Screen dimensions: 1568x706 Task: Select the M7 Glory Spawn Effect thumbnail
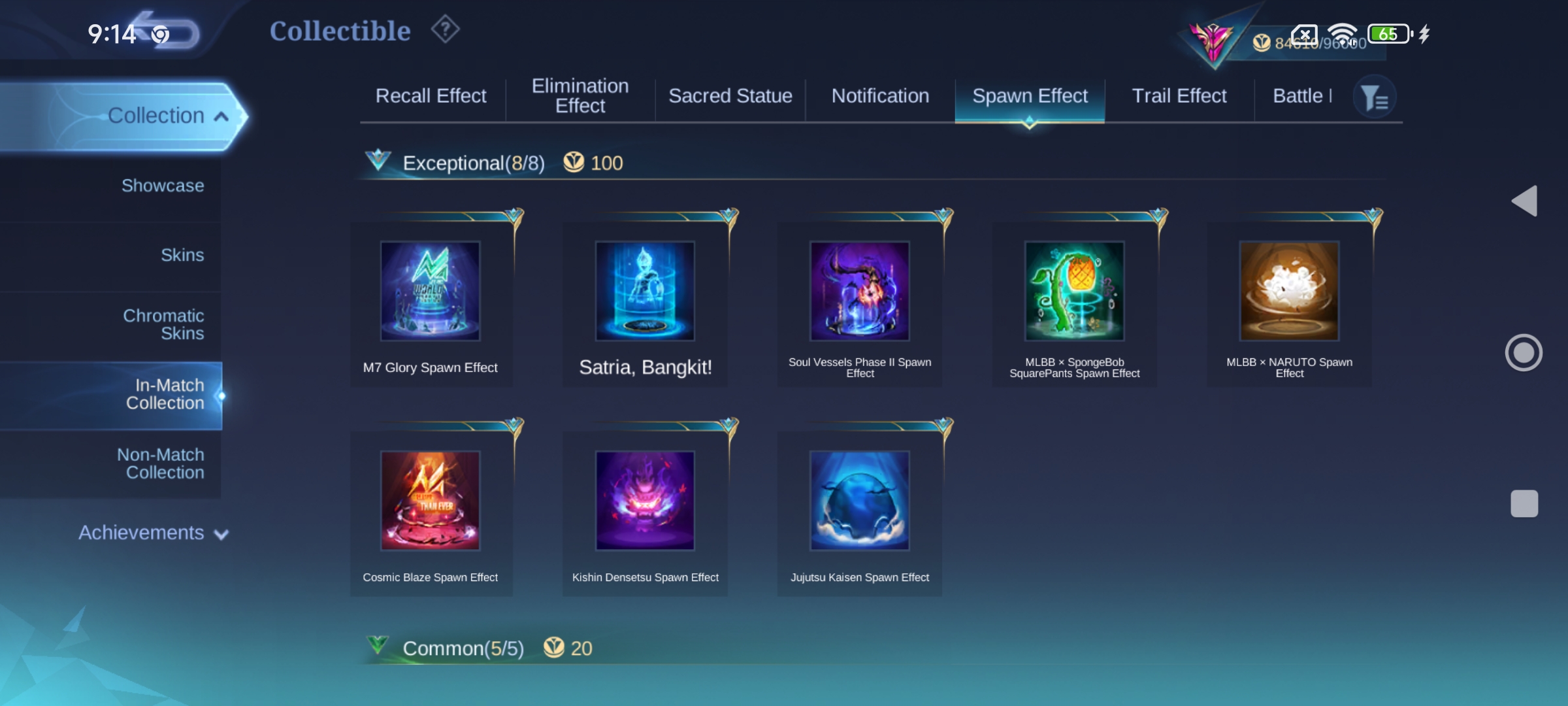[431, 291]
